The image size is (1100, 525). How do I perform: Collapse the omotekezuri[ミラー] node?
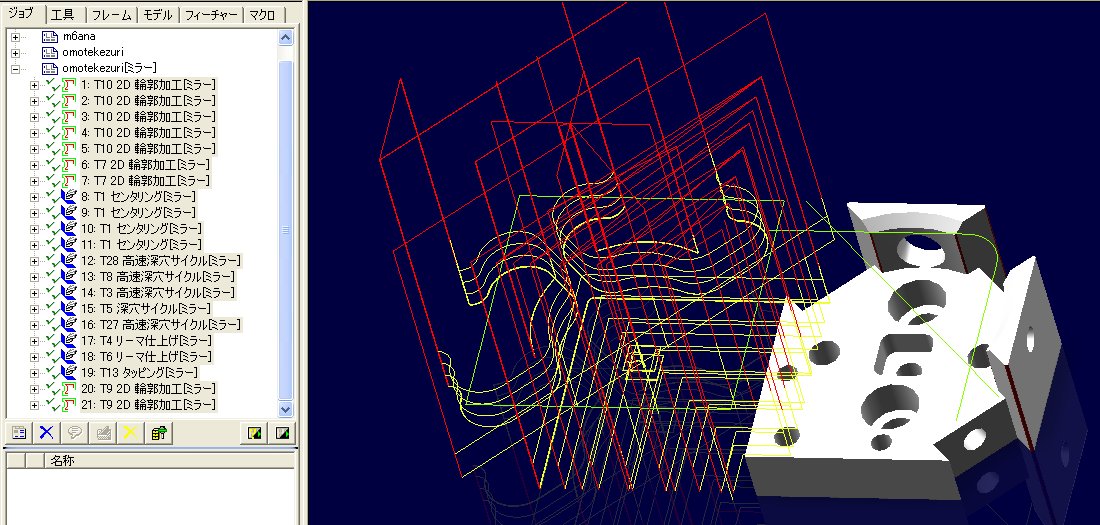pos(15,68)
